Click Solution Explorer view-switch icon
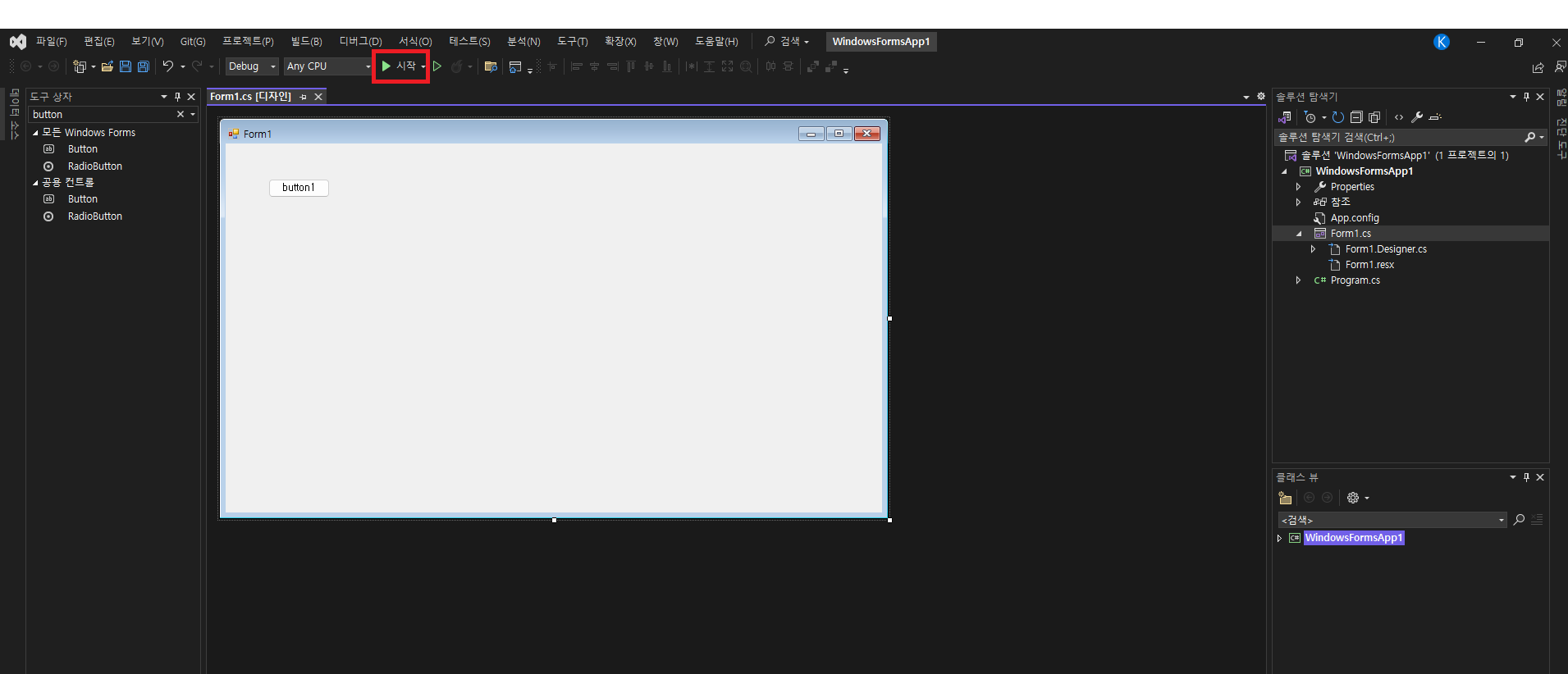This screenshot has width=1568, height=674. (1285, 117)
